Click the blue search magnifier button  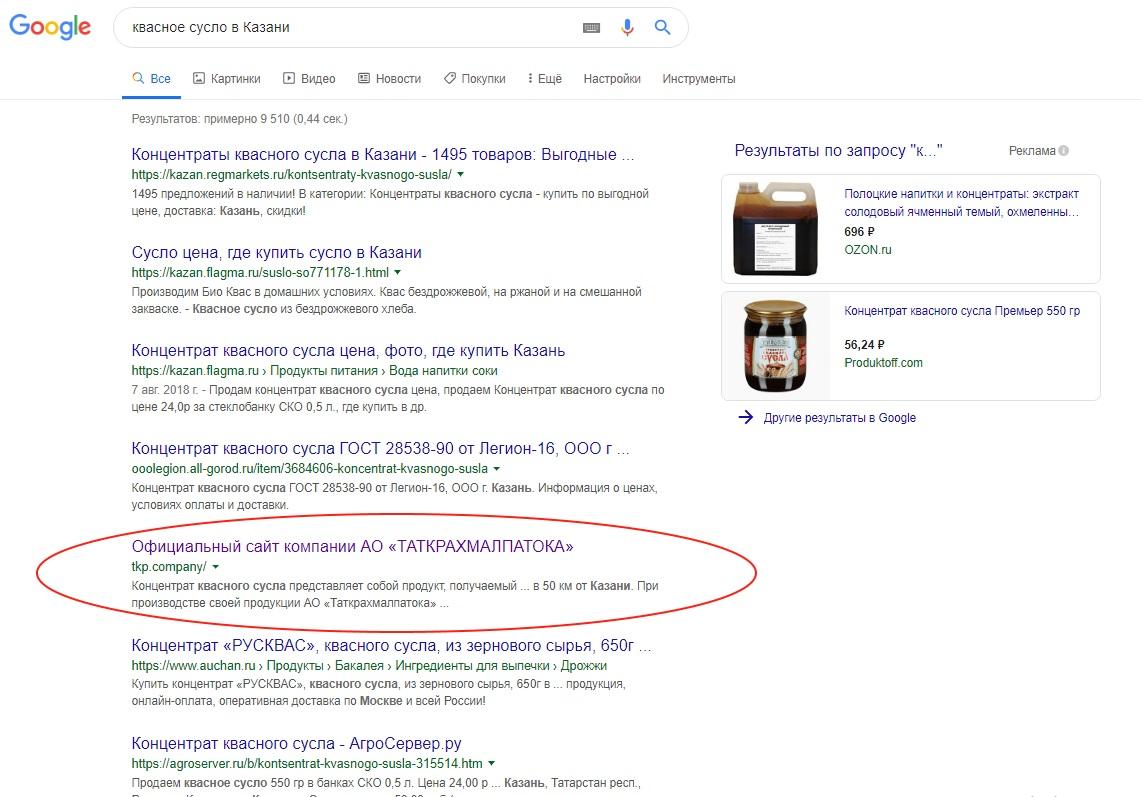click(662, 28)
